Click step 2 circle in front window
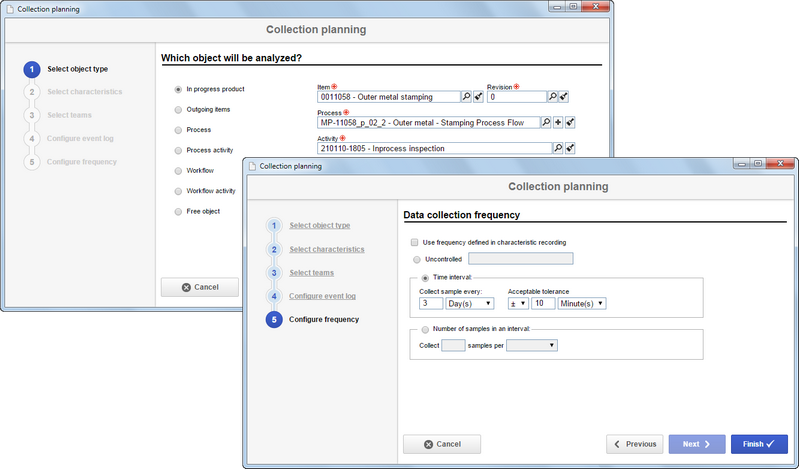Image resolution: width=799 pixels, height=469 pixels. tap(274, 249)
